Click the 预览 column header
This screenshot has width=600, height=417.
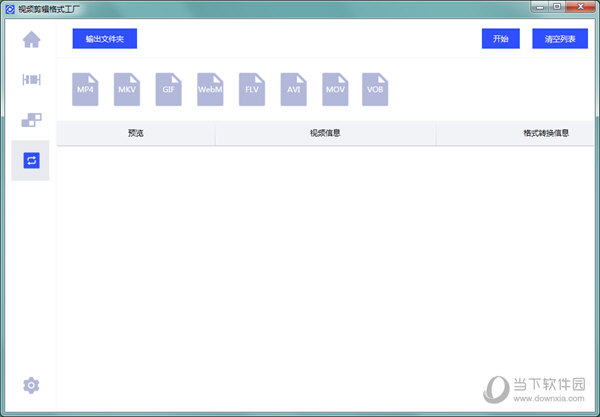[x=136, y=133]
